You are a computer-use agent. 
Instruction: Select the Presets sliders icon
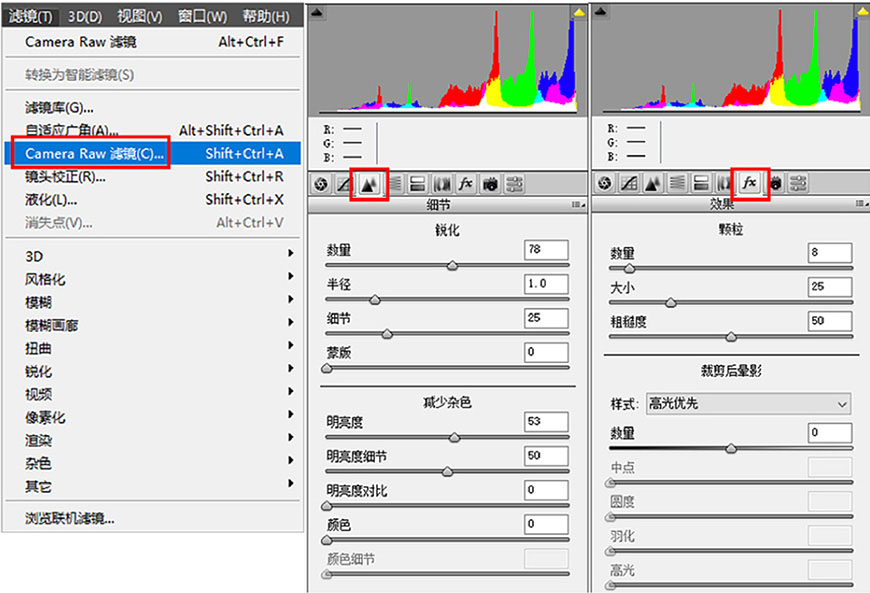click(x=515, y=184)
